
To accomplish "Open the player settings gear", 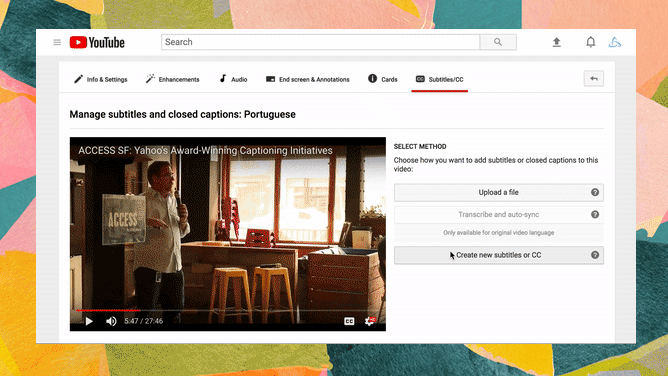I will point(370,321).
